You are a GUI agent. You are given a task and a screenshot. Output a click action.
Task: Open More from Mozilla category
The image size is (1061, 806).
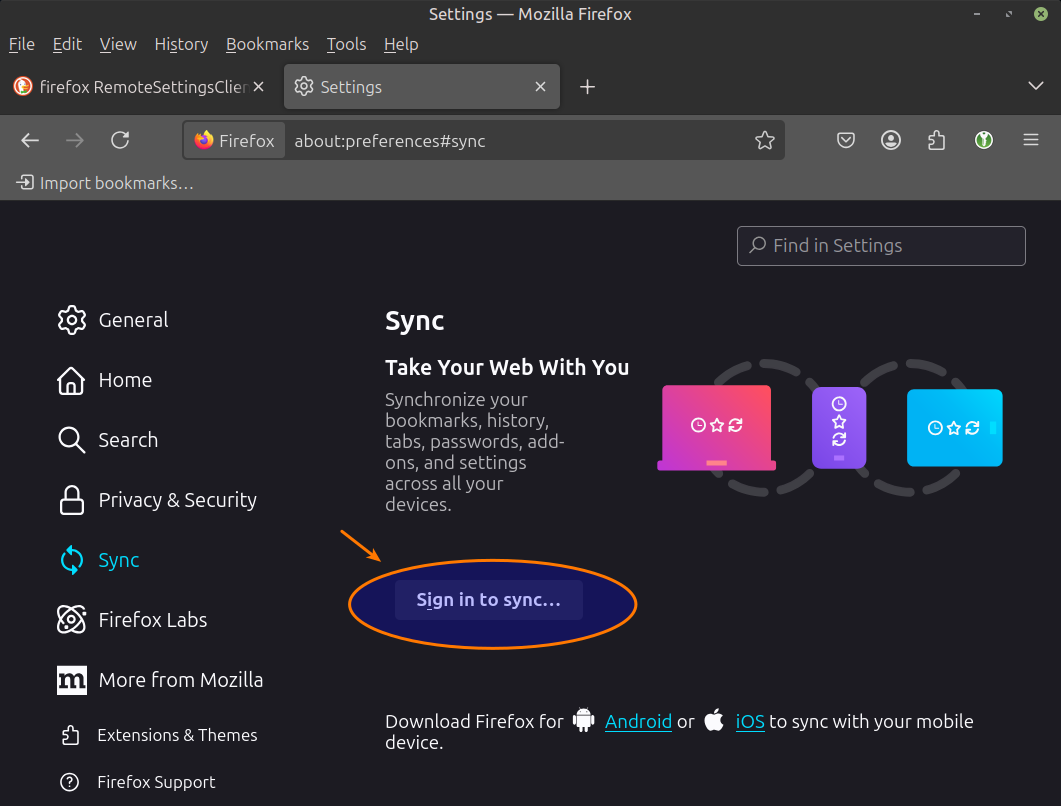pos(160,680)
